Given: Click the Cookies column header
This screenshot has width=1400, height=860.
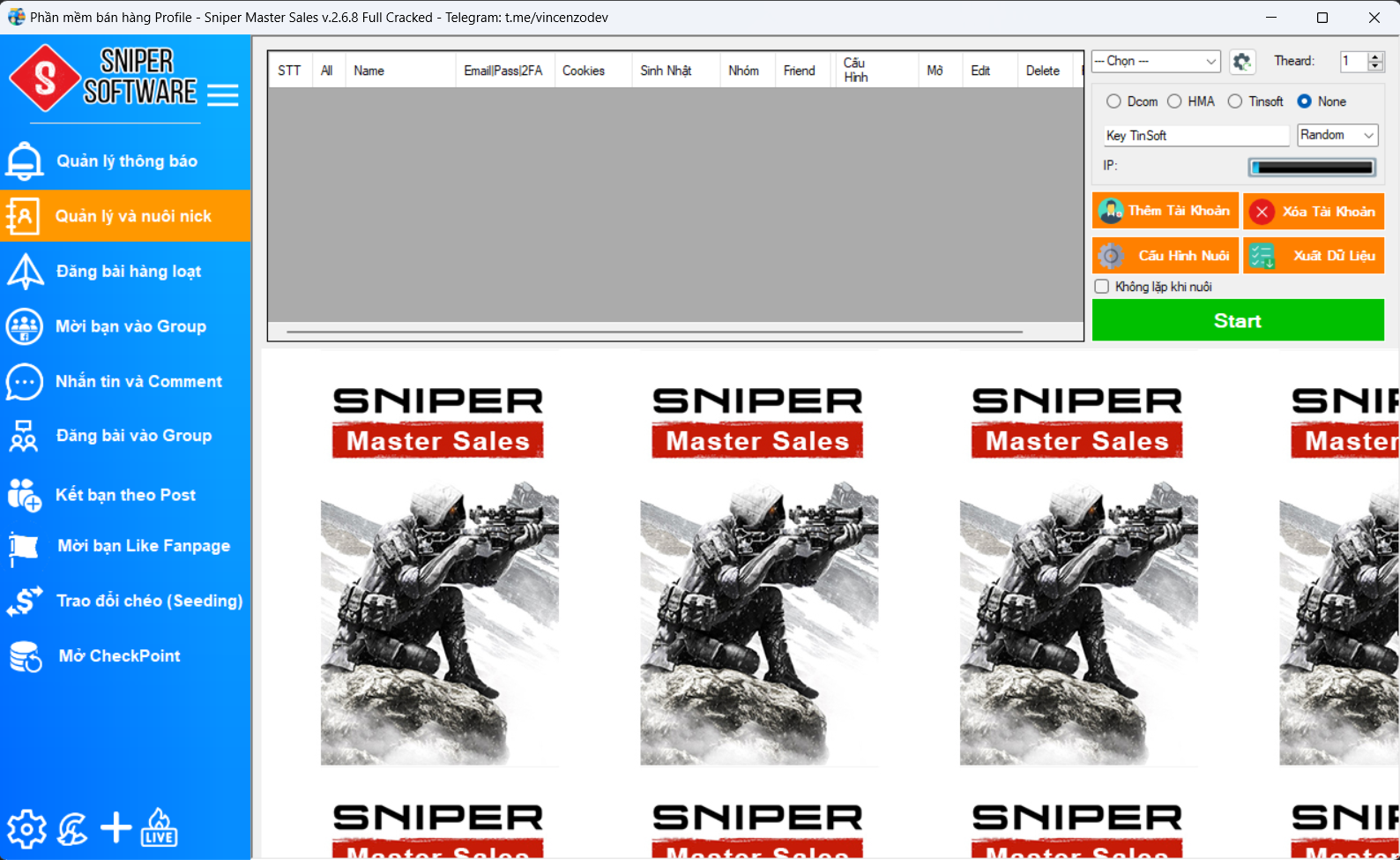Looking at the screenshot, I should pyautogui.click(x=592, y=71).
